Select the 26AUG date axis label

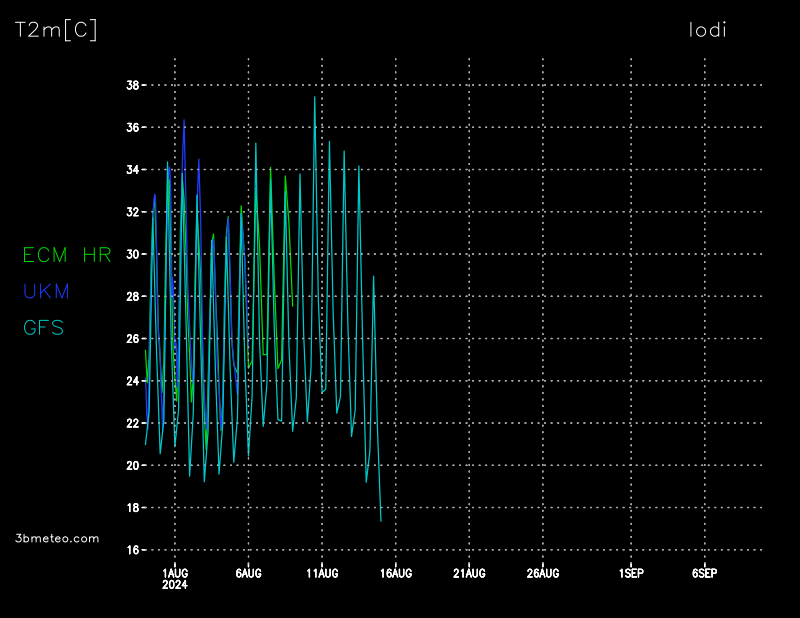[x=542, y=573]
